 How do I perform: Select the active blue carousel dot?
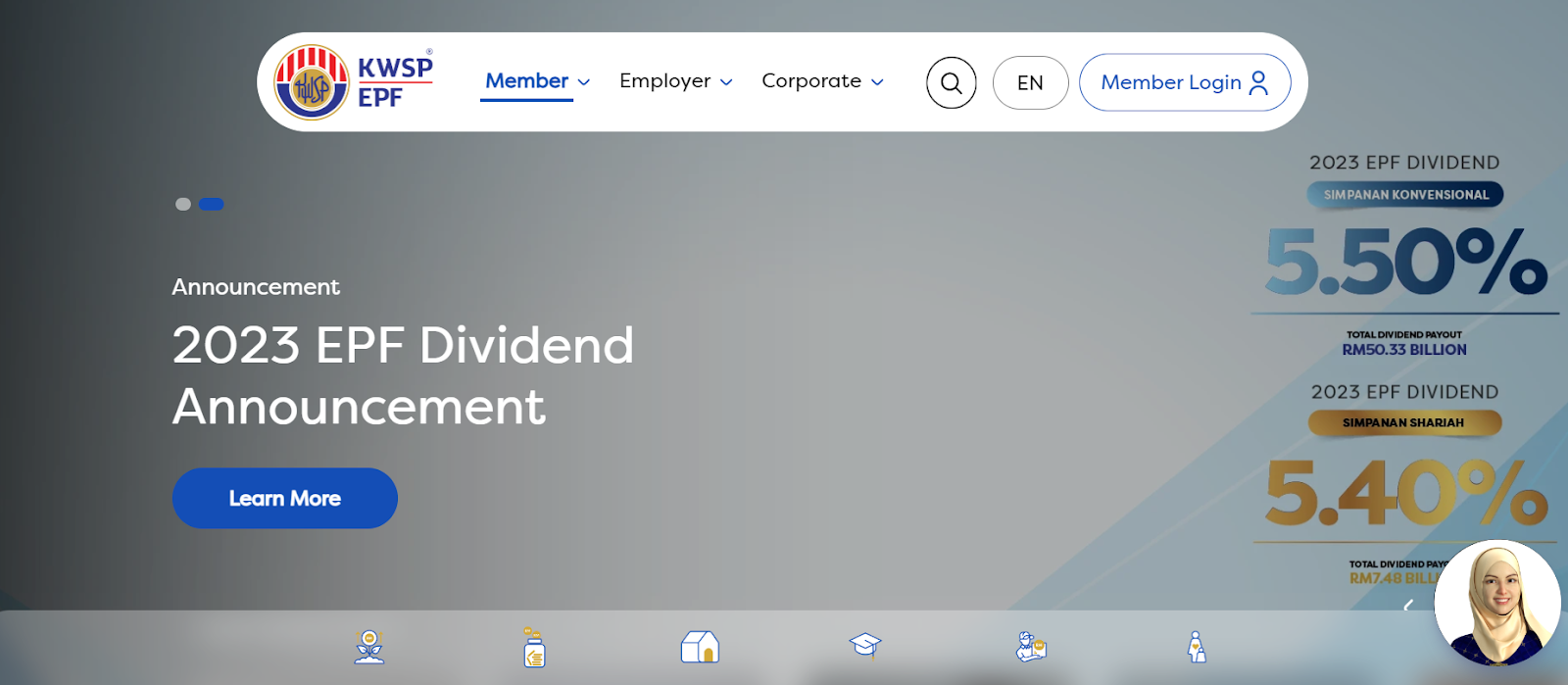(212, 204)
